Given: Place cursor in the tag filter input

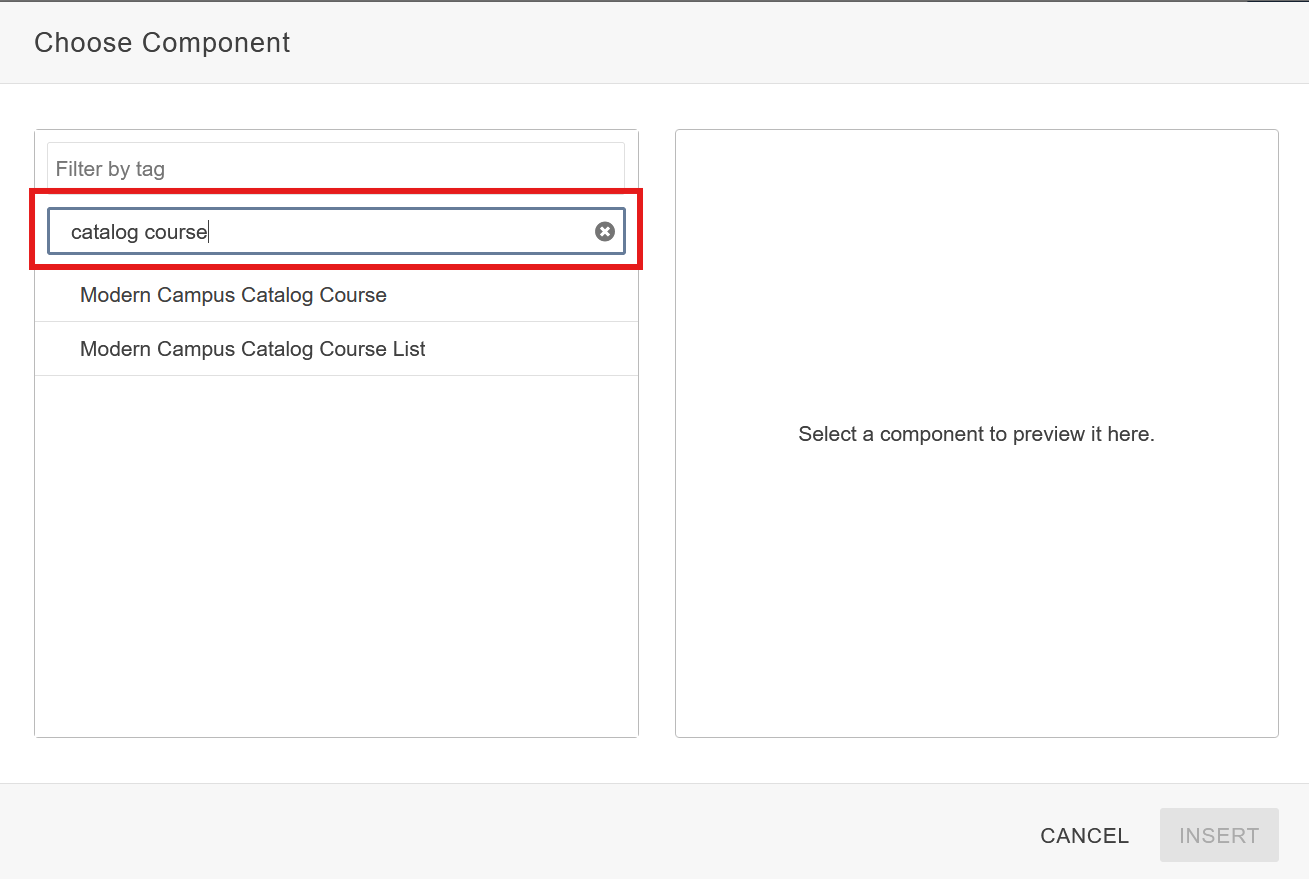Looking at the screenshot, I should click(x=335, y=169).
